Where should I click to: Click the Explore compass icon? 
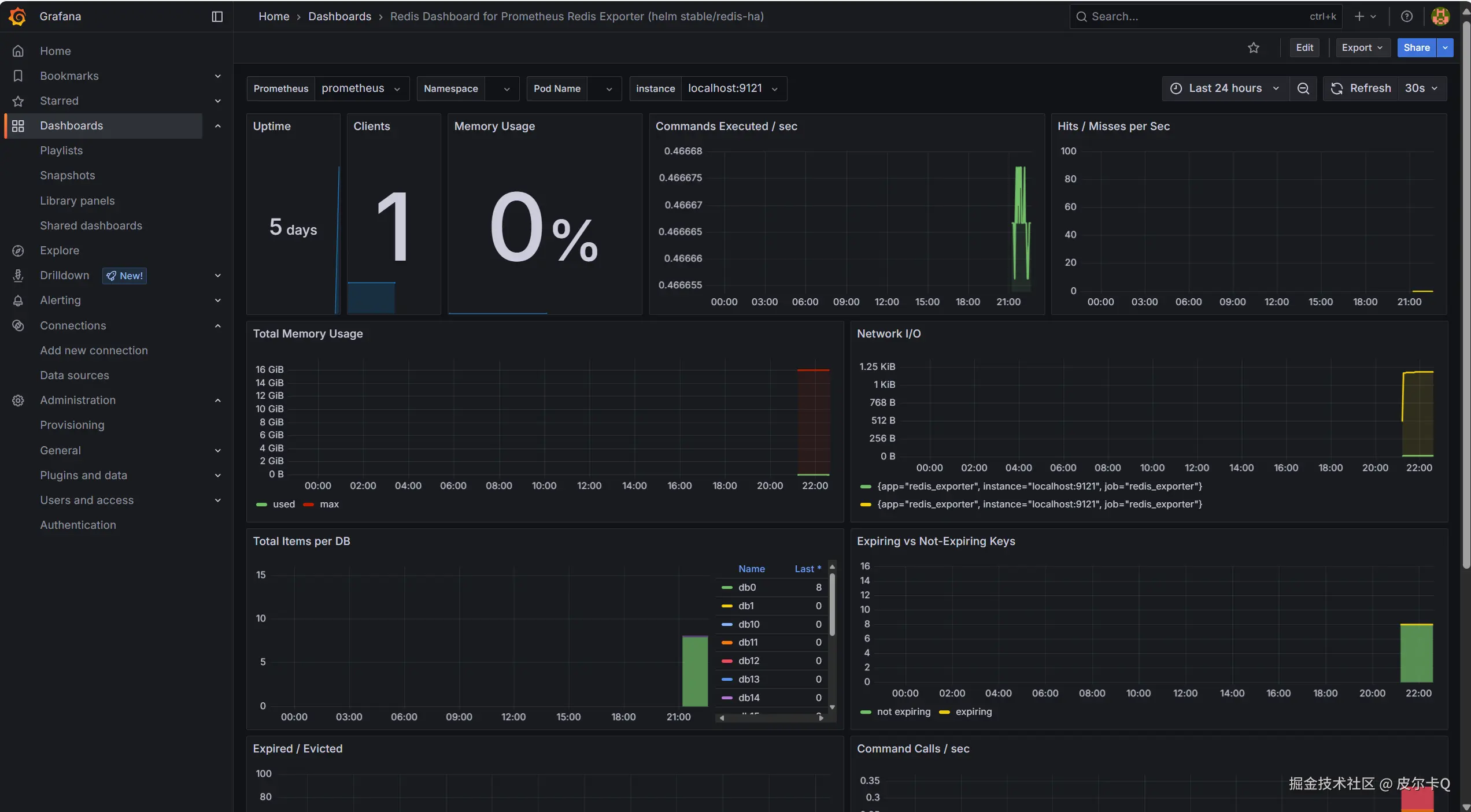coord(18,250)
